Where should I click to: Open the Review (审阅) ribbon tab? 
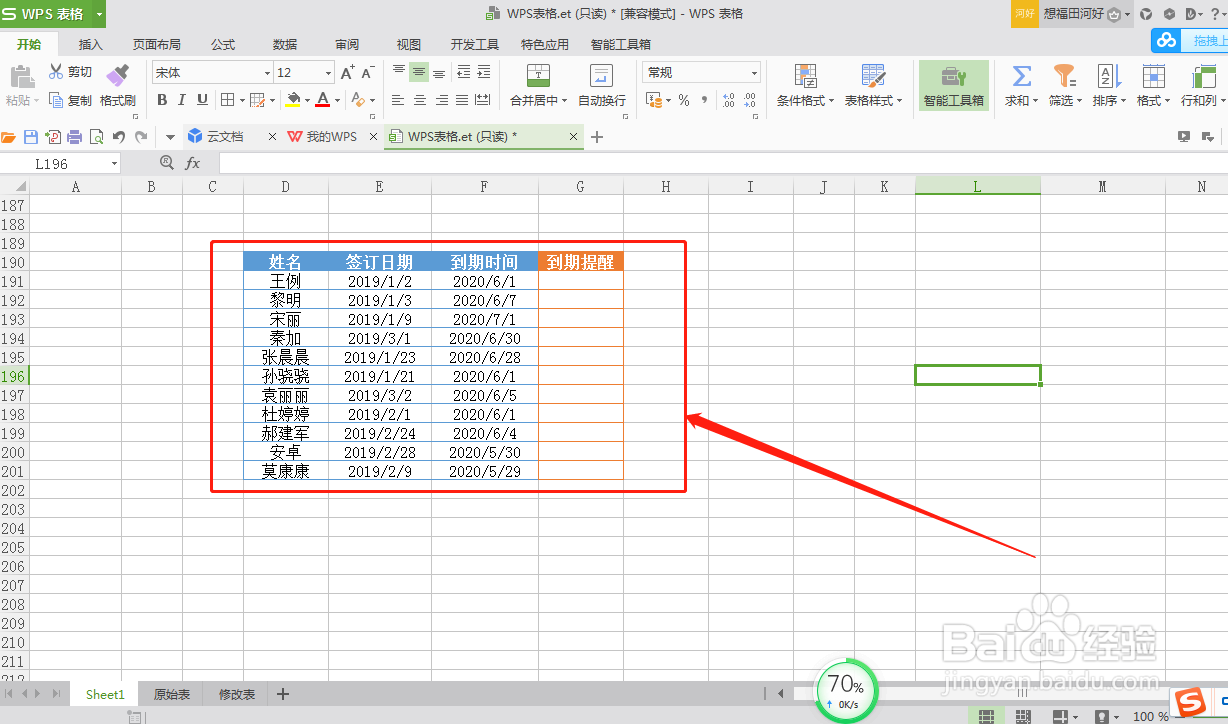347,44
